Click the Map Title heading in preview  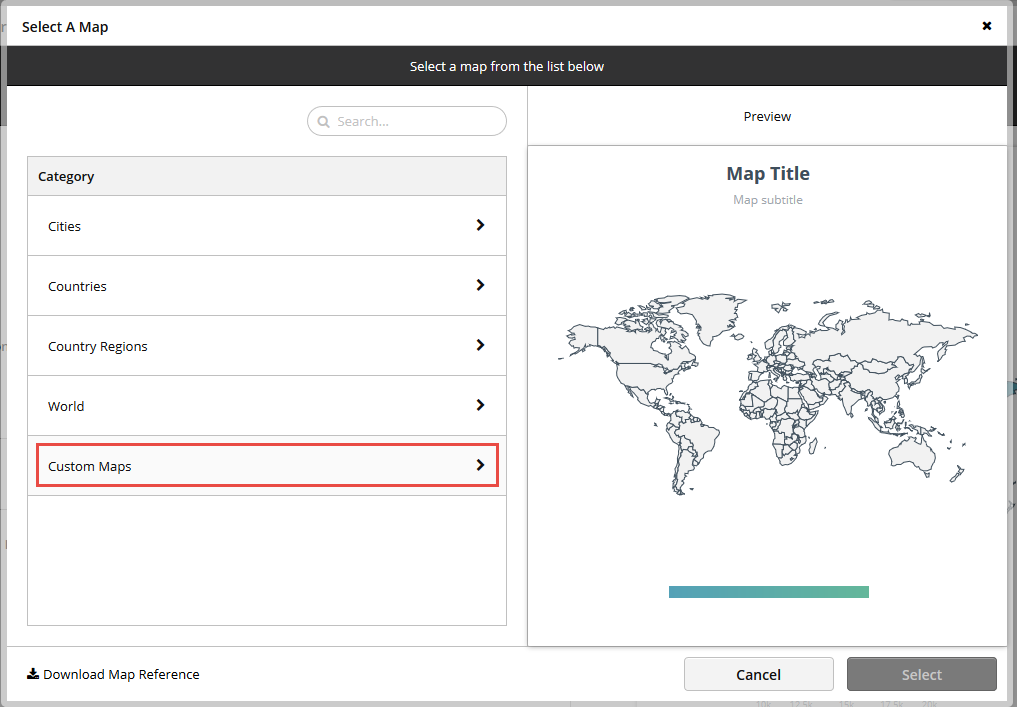768,173
